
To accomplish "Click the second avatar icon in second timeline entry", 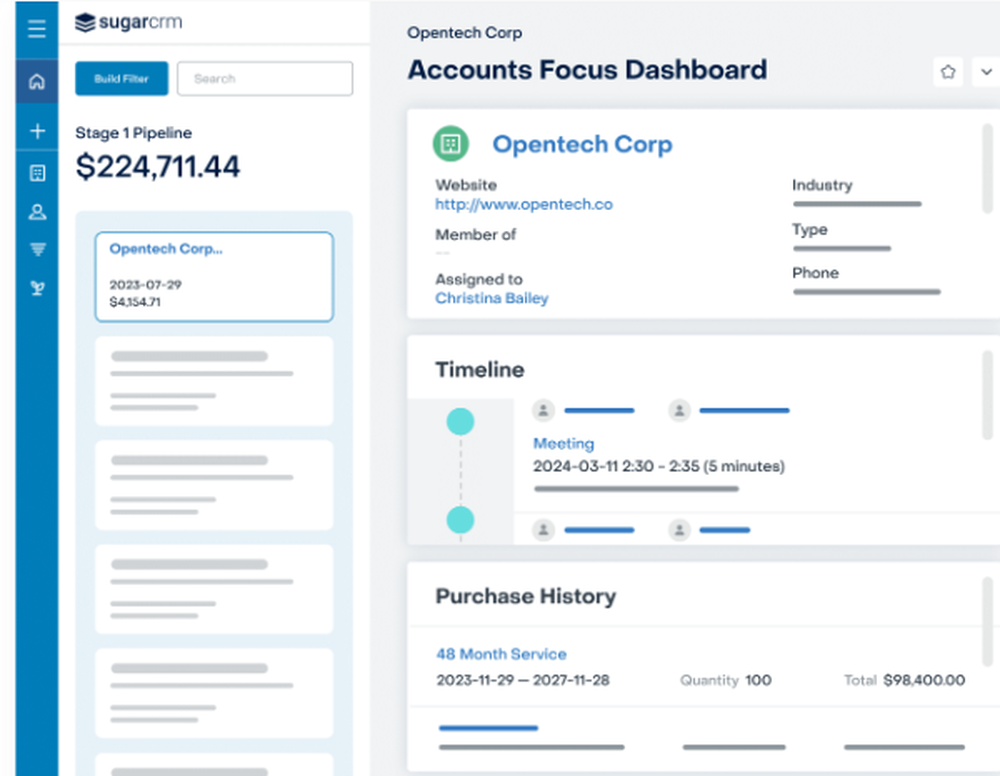I will pyautogui.click(x=679, y=529).
